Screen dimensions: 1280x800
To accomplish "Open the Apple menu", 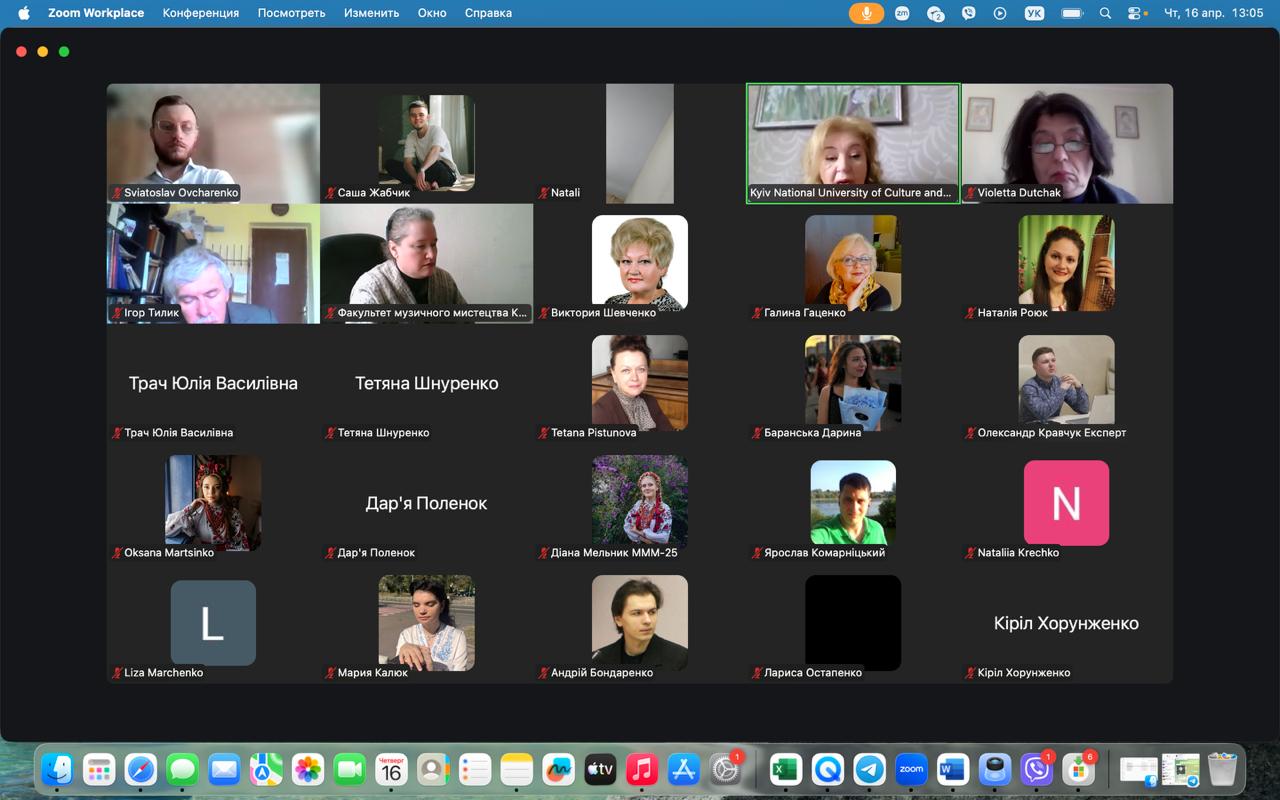I will pyautogui.click(x=24, y=13).
